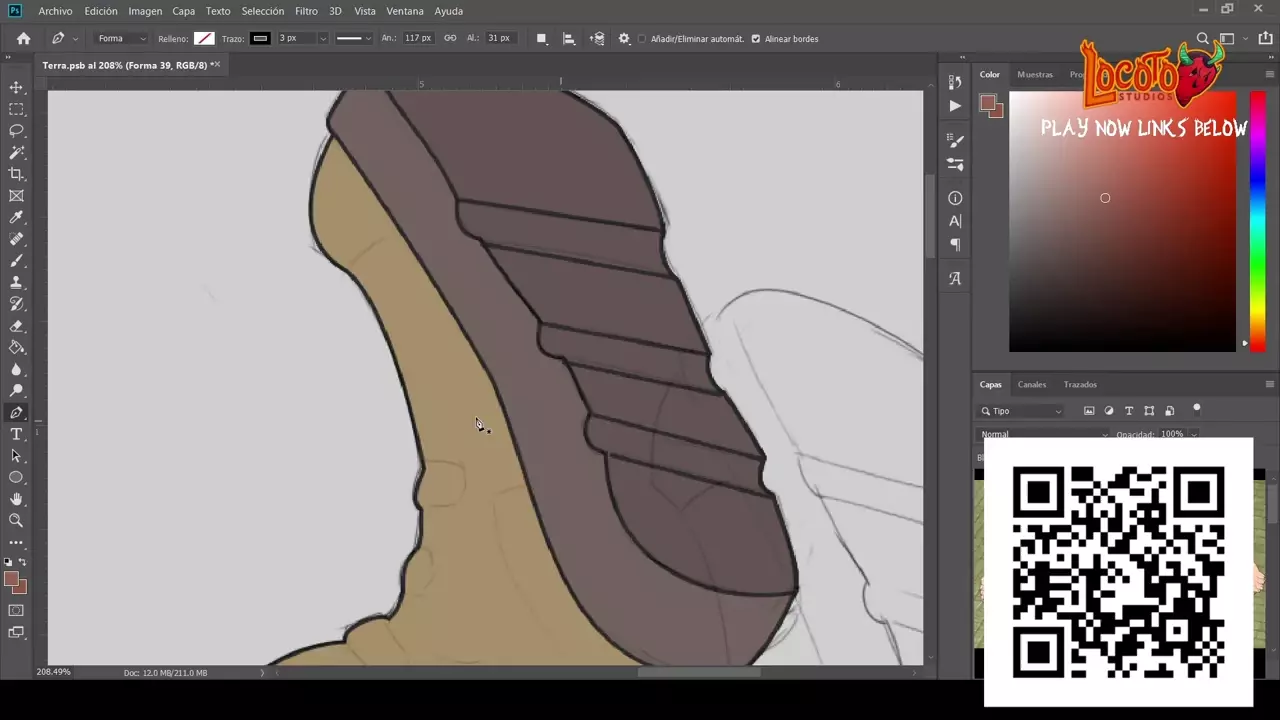This screenshot has height=720, width=1280.
Task: Click the Home button in options bar
Action: [24, 39]
